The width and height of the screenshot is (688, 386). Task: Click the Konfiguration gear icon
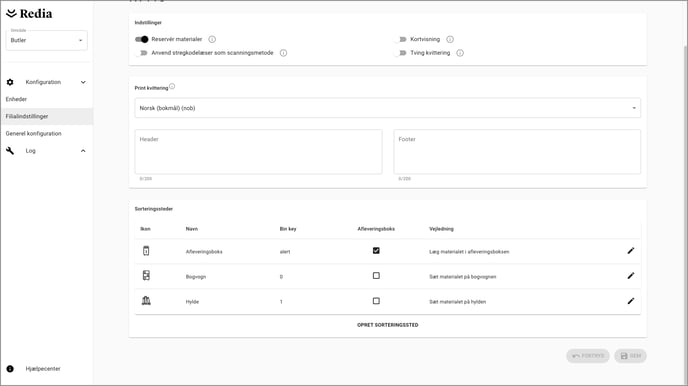point(10,82)
